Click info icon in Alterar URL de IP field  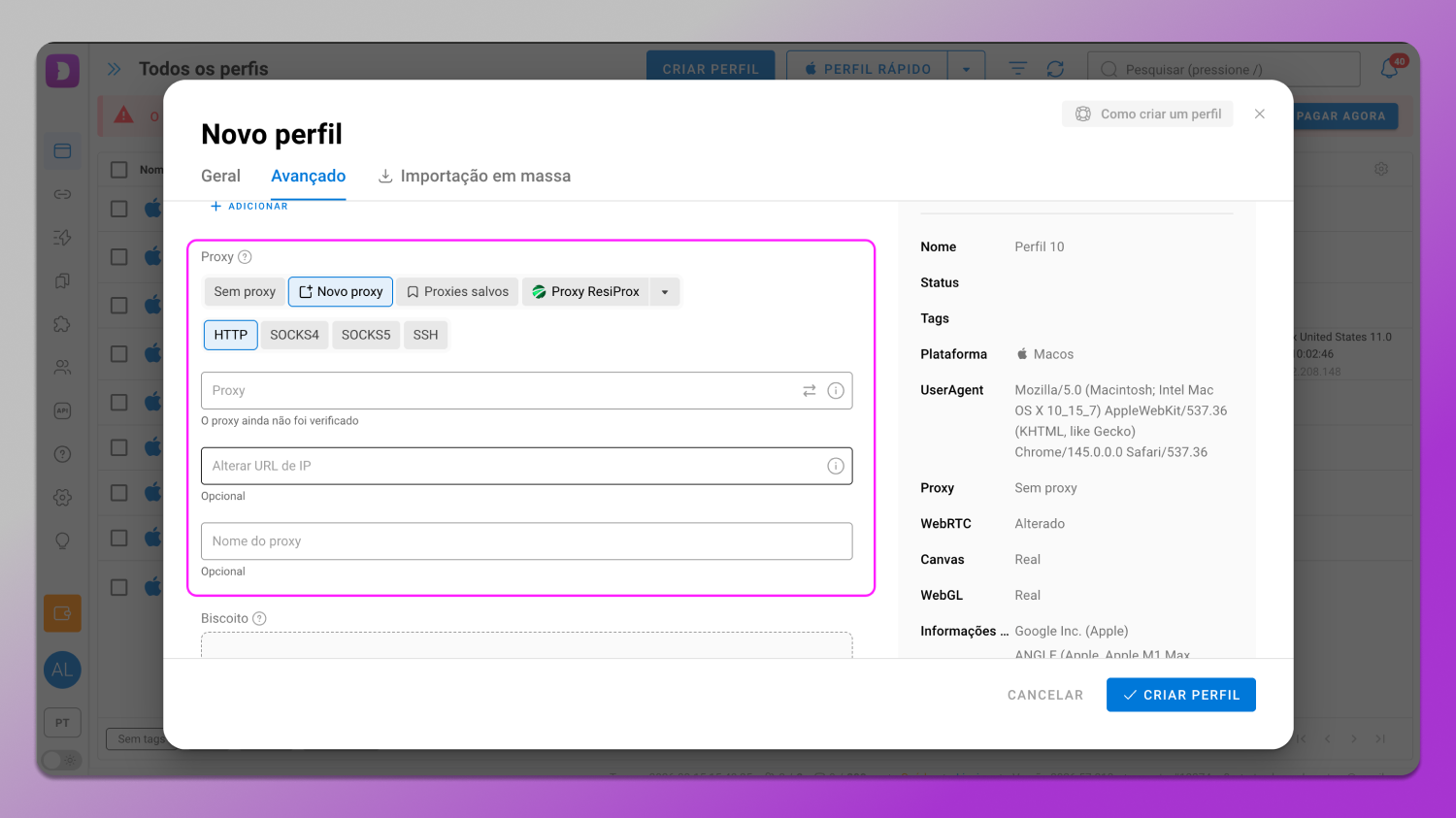[835, 467]
